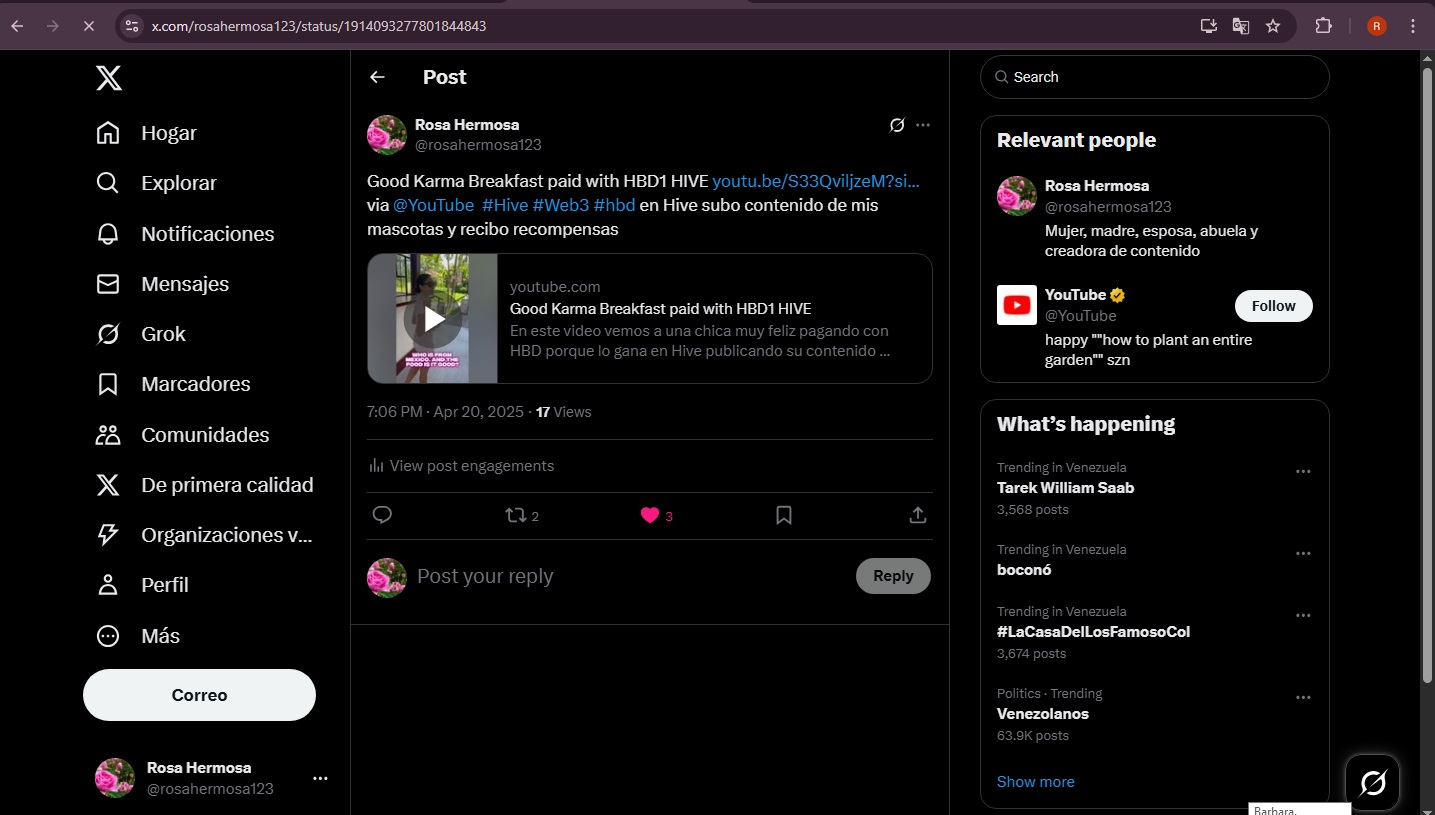Toggle bookmark on the post
This screenshot has height=815, width=1435.
tap(784, 516)
